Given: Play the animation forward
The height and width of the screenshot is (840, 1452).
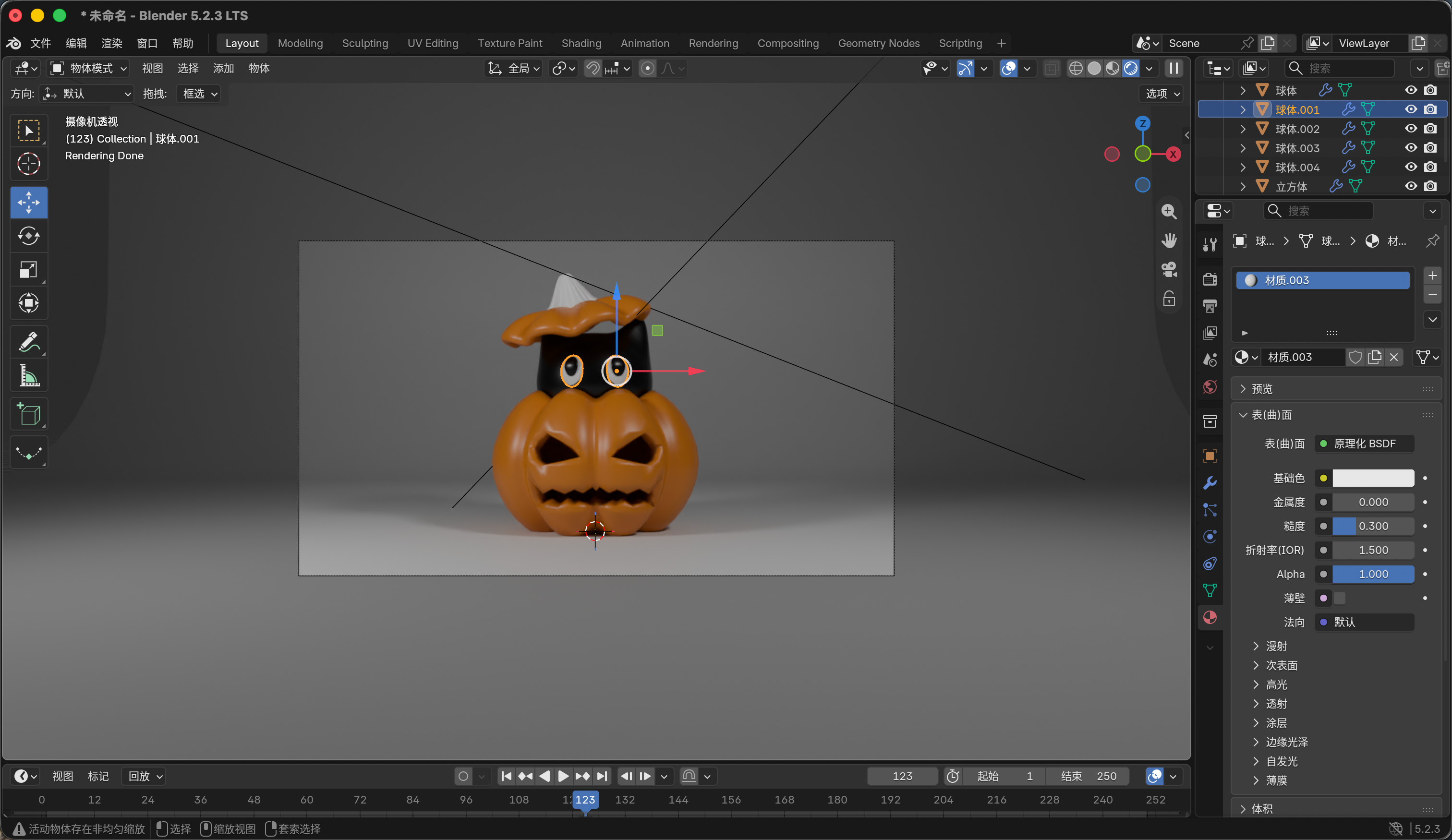Looking at the screenshot, I should (563, 776).
